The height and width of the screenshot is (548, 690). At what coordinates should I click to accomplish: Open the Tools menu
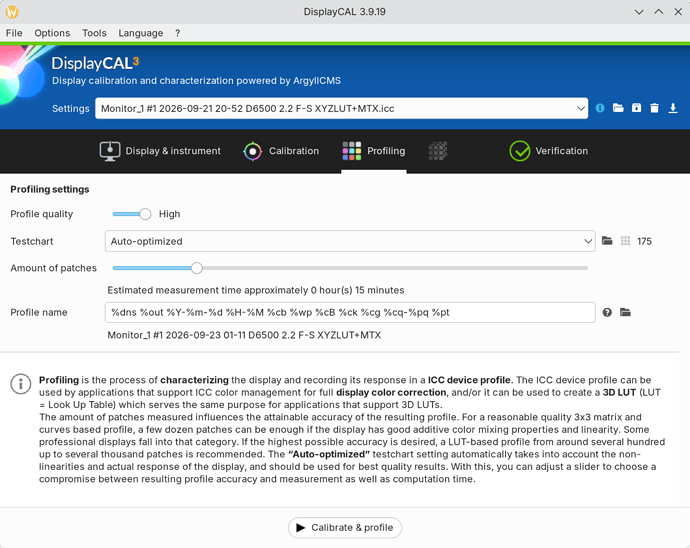[94, 33]
